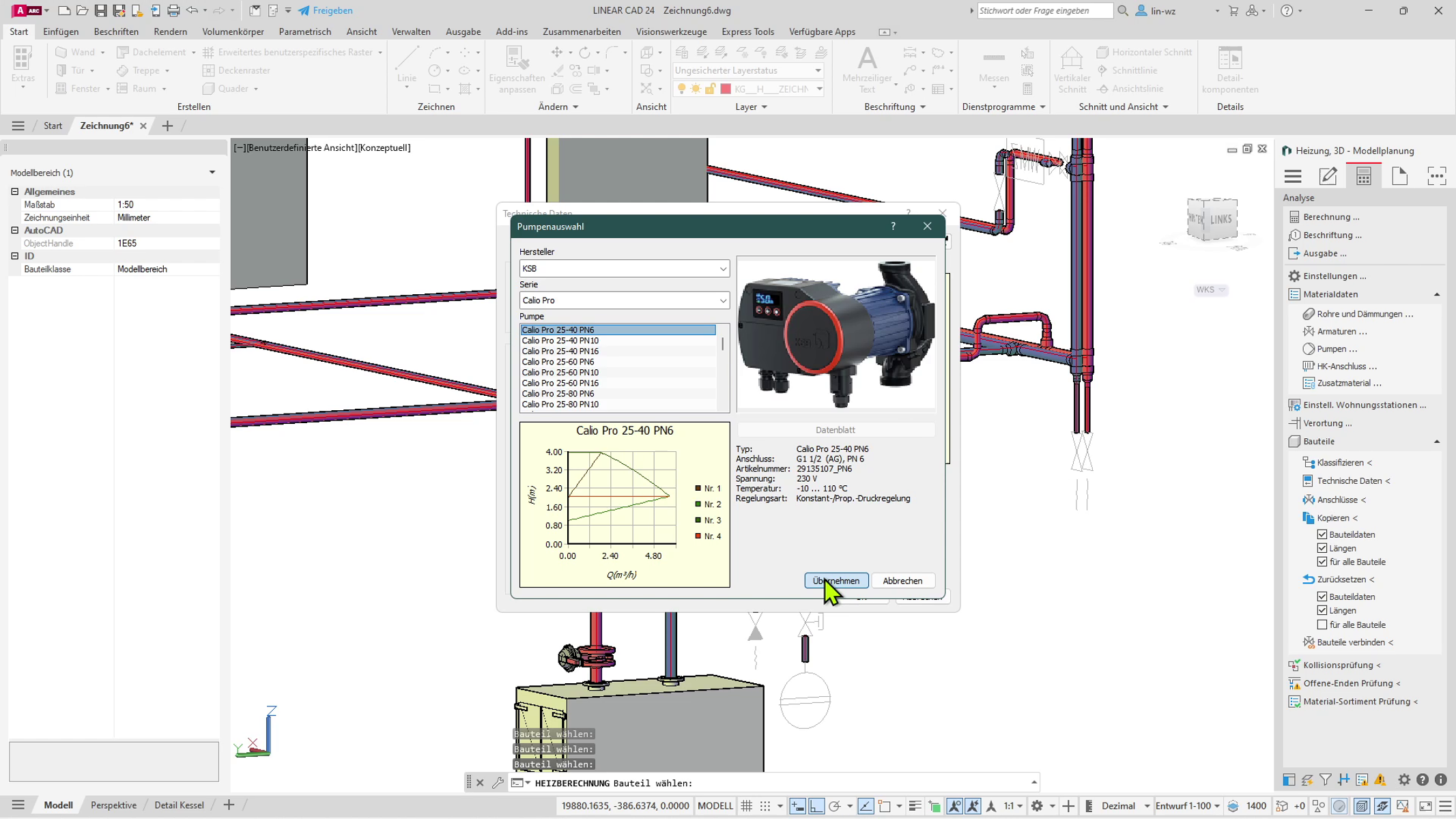Click the red layer color swatch
This screenshot has width=1456, height=819.
point(726,88)
